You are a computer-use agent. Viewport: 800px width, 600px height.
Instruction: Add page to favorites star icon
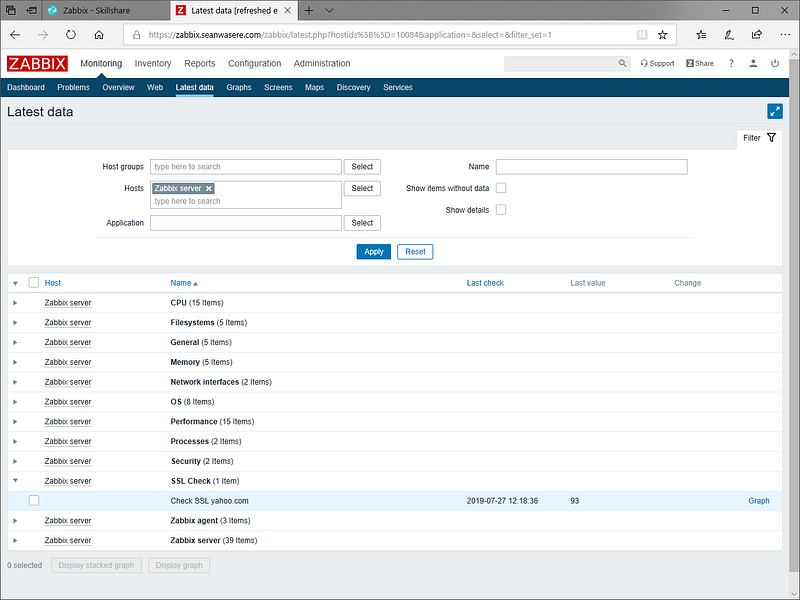(x=662, y=35)
